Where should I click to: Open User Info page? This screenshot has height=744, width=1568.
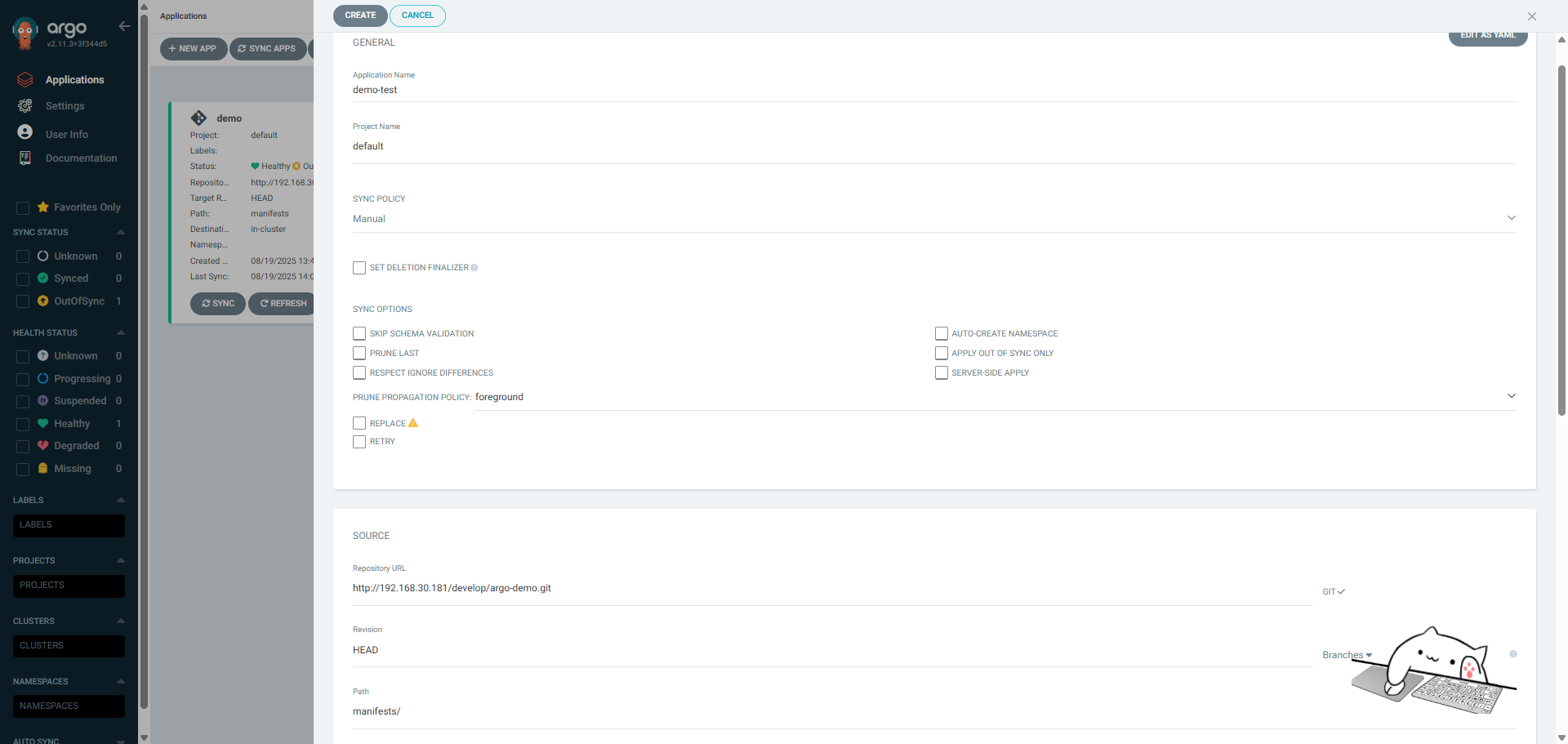pyautogui.click(x=67, y=134)
